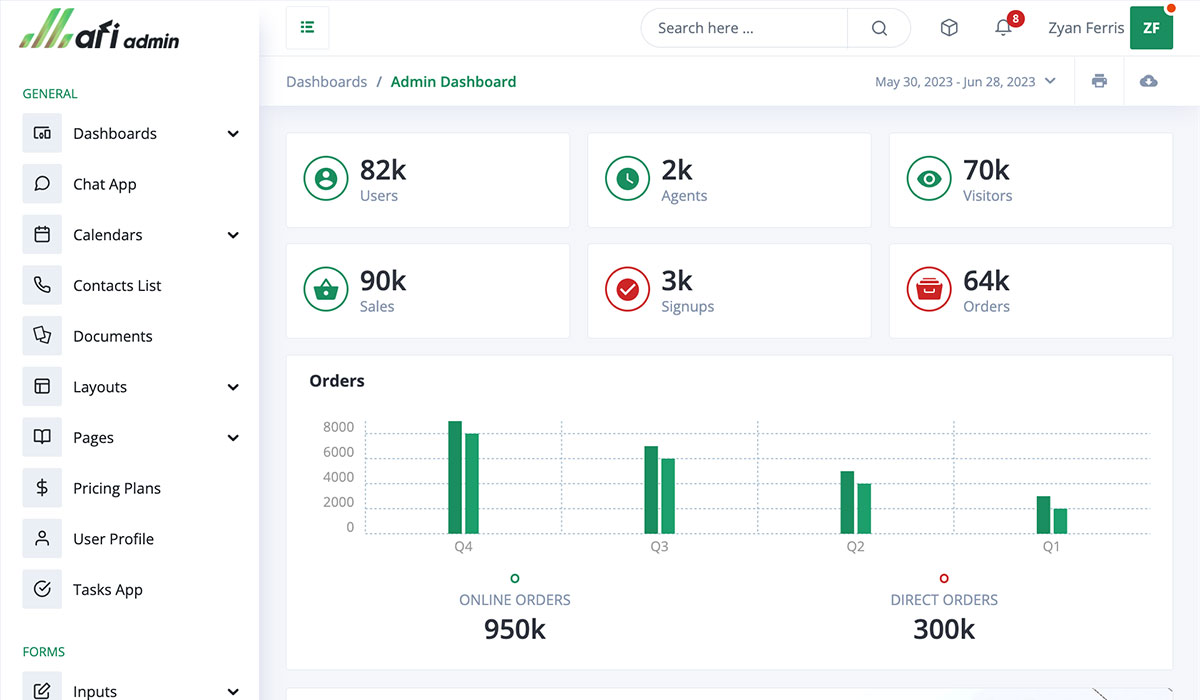Click in the Search here field
The height and width of the screenshot is (700, 1200).
coord(745,28)
